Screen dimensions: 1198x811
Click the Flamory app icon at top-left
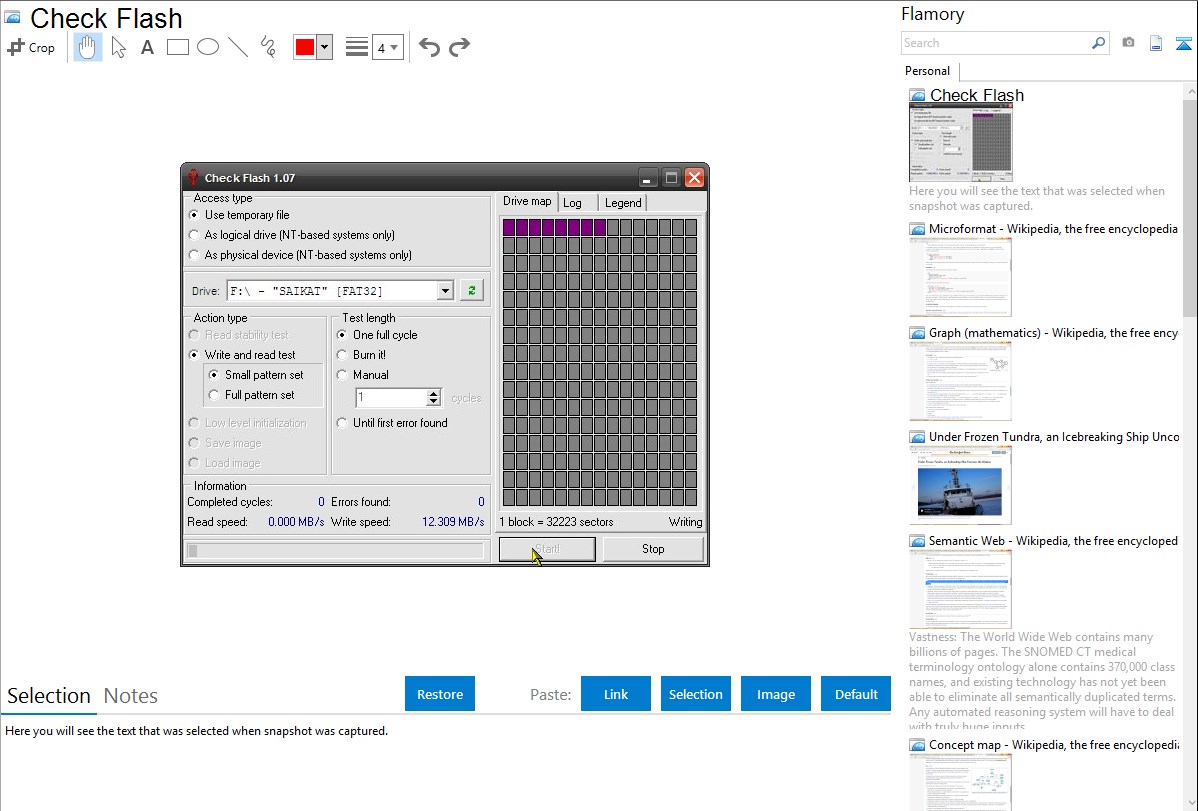pos(12,17)
